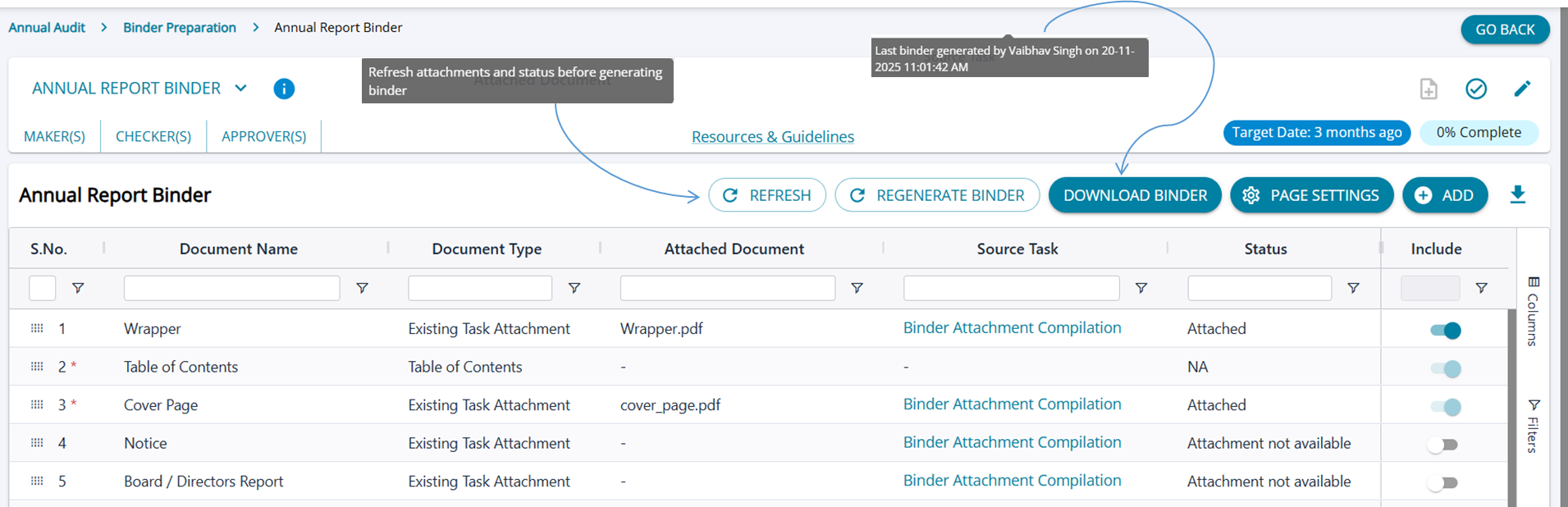The width and height of the screenshot is (1568, 507).
Task: Switch to the CHECKER(S) tab
Action: pos(153,136)
